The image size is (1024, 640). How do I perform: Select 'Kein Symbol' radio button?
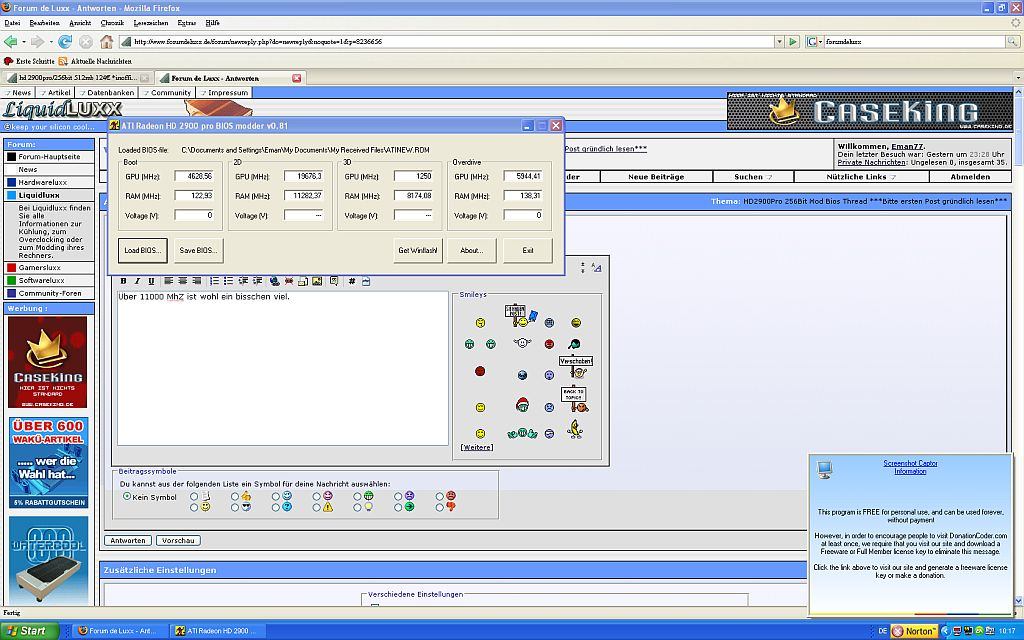[x=127, y=496]
